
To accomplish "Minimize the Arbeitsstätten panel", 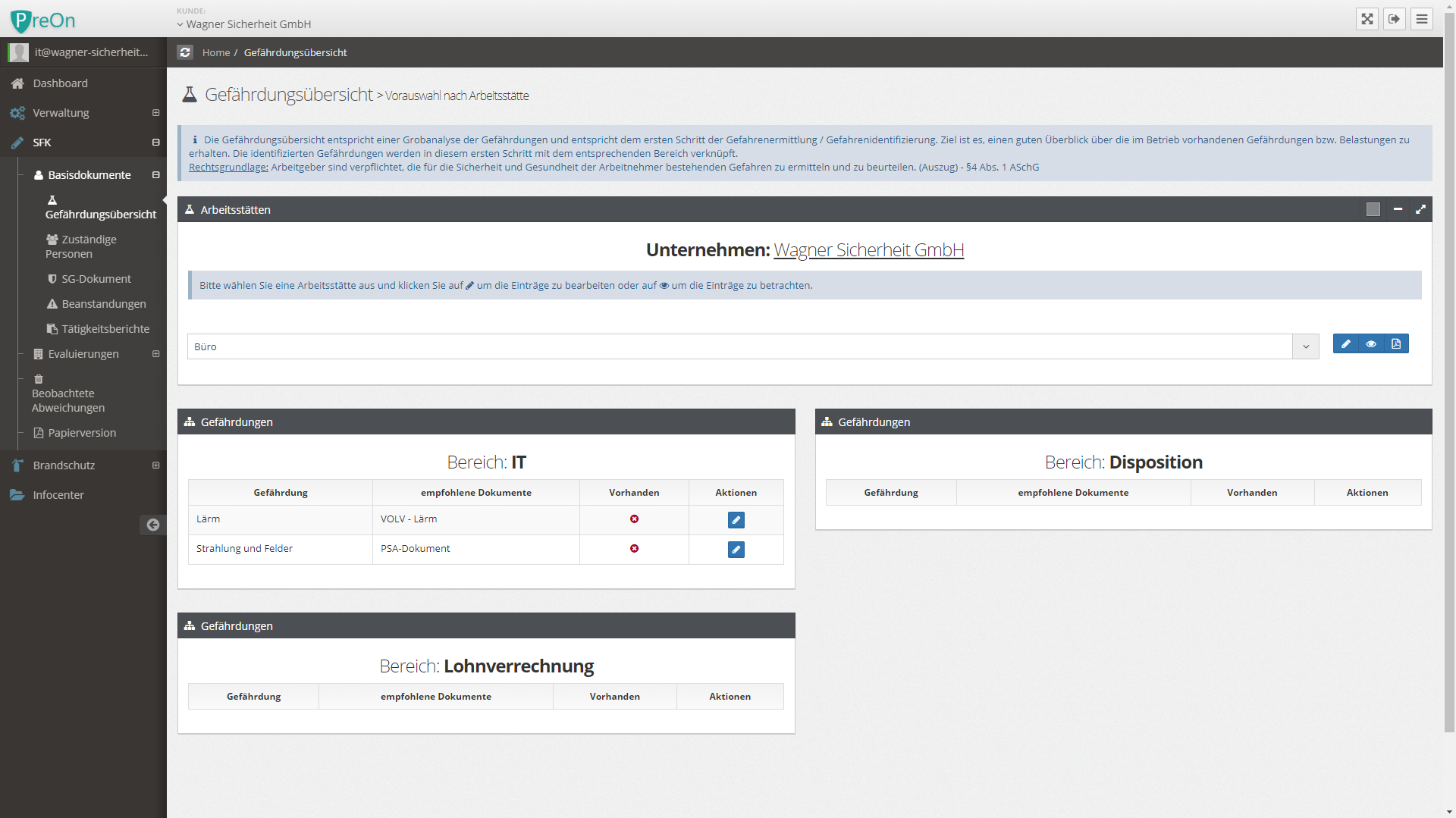I will [x=1398, y=209].
